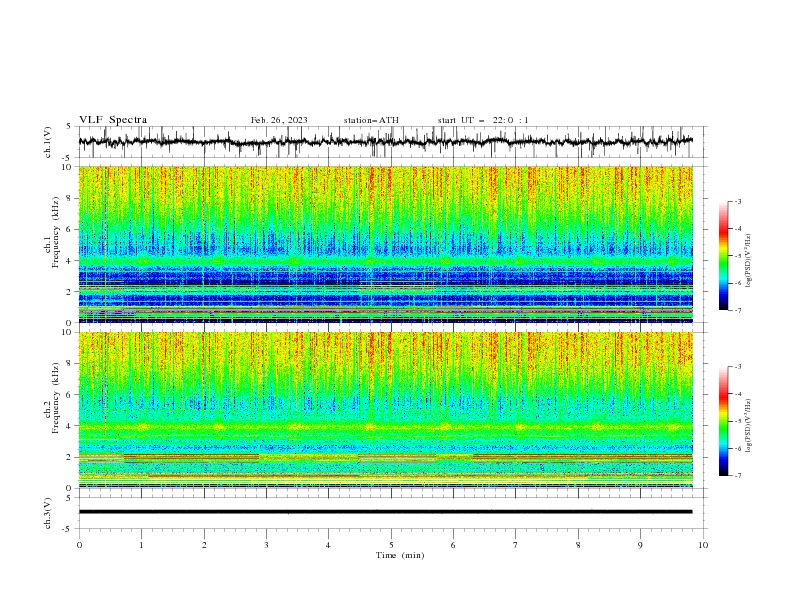Click the "-4" tick on the lower colorbar
Screen dimensions: 792x612
pos(737,394)
